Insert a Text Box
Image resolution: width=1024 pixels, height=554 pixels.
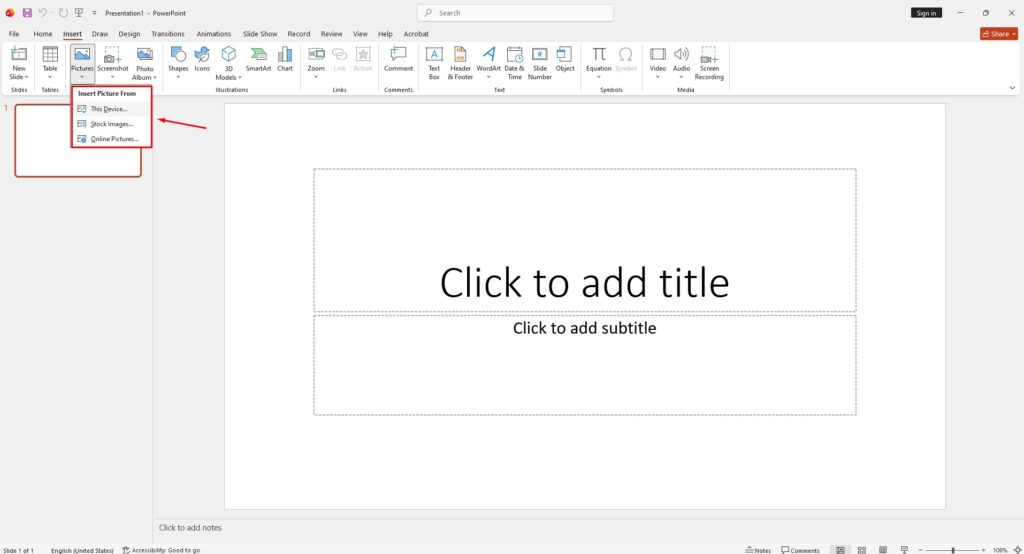(434, 63)
